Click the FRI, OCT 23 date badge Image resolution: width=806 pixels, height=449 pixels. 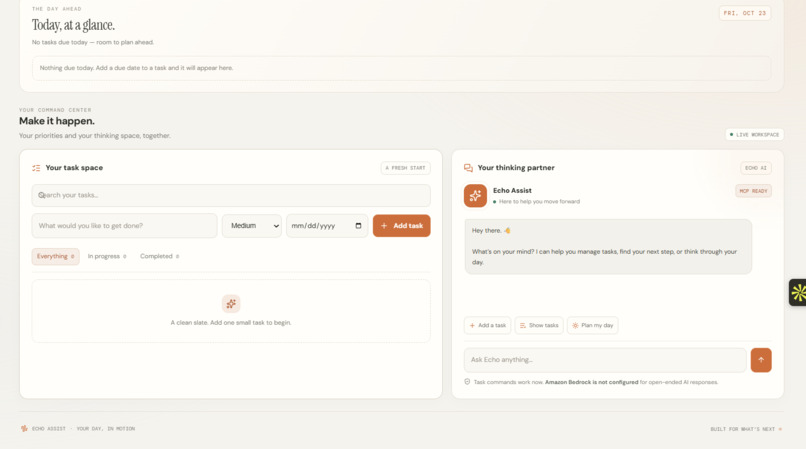(745, 13)
